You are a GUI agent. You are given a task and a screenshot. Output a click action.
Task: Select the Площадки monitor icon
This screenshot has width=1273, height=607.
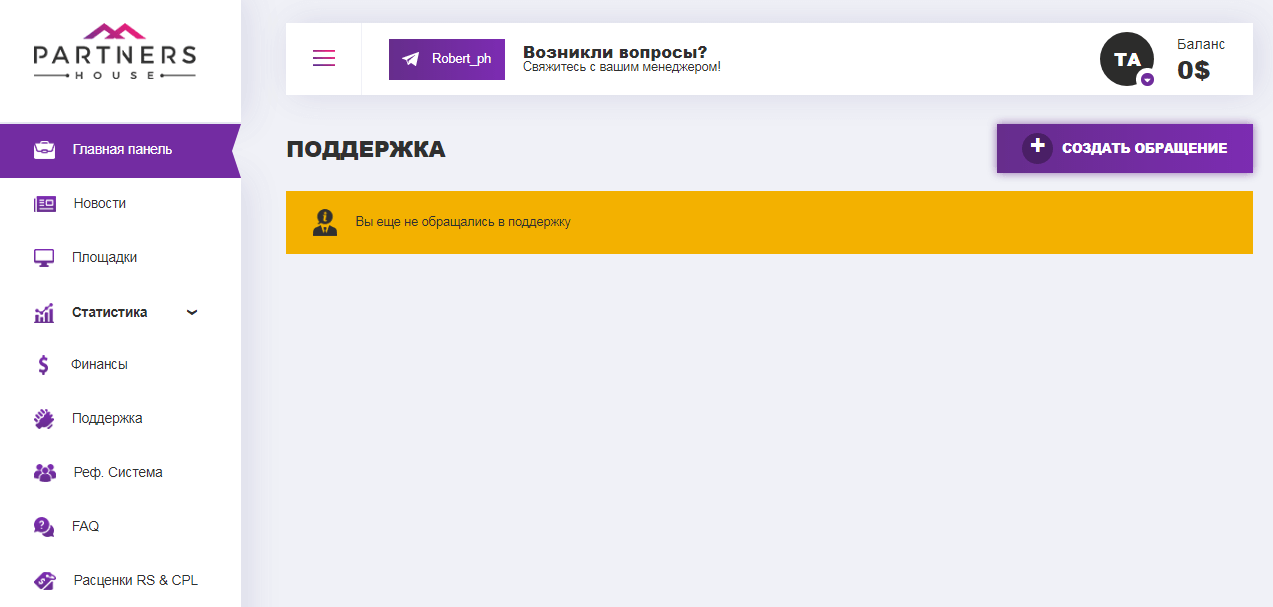(44, 257)
